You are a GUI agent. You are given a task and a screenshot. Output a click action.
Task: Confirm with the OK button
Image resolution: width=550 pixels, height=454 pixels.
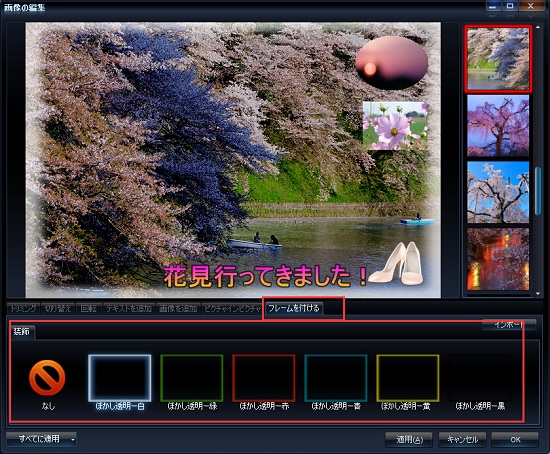[515, 439]
